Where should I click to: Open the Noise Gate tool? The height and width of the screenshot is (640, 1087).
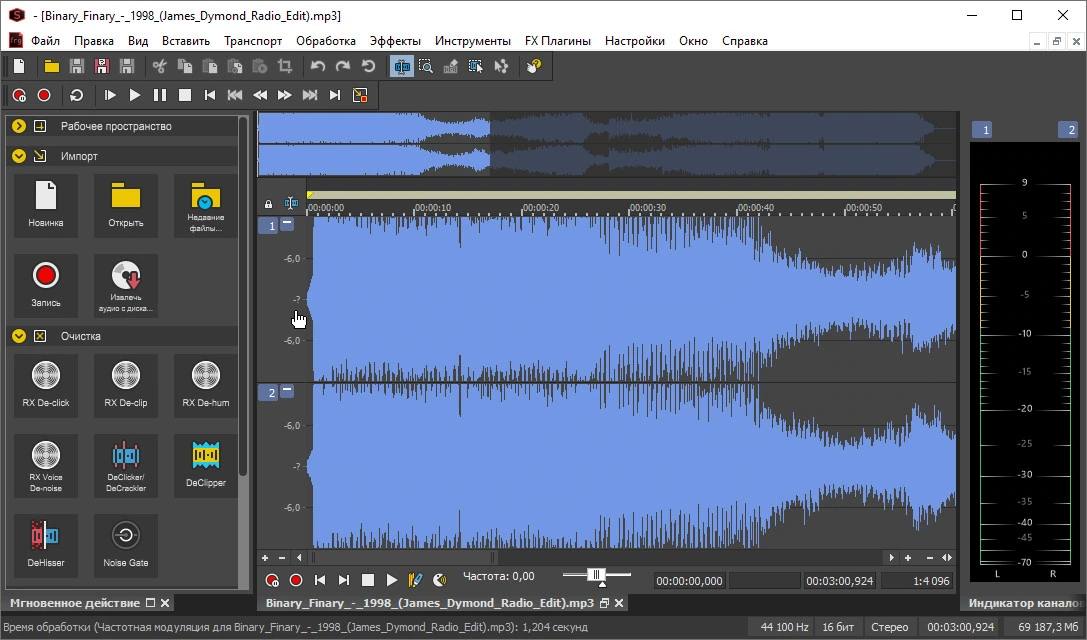point(125,546)
